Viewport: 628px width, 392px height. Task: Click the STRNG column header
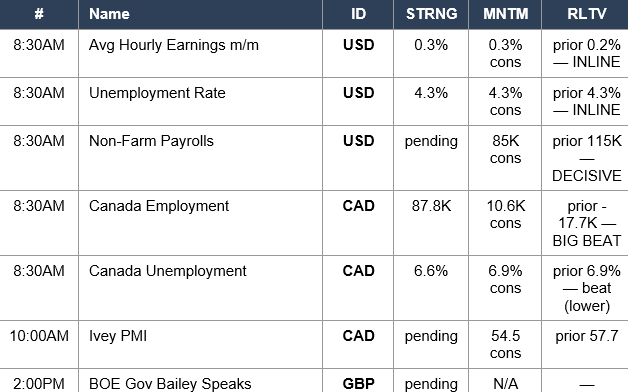pos(431,14)
